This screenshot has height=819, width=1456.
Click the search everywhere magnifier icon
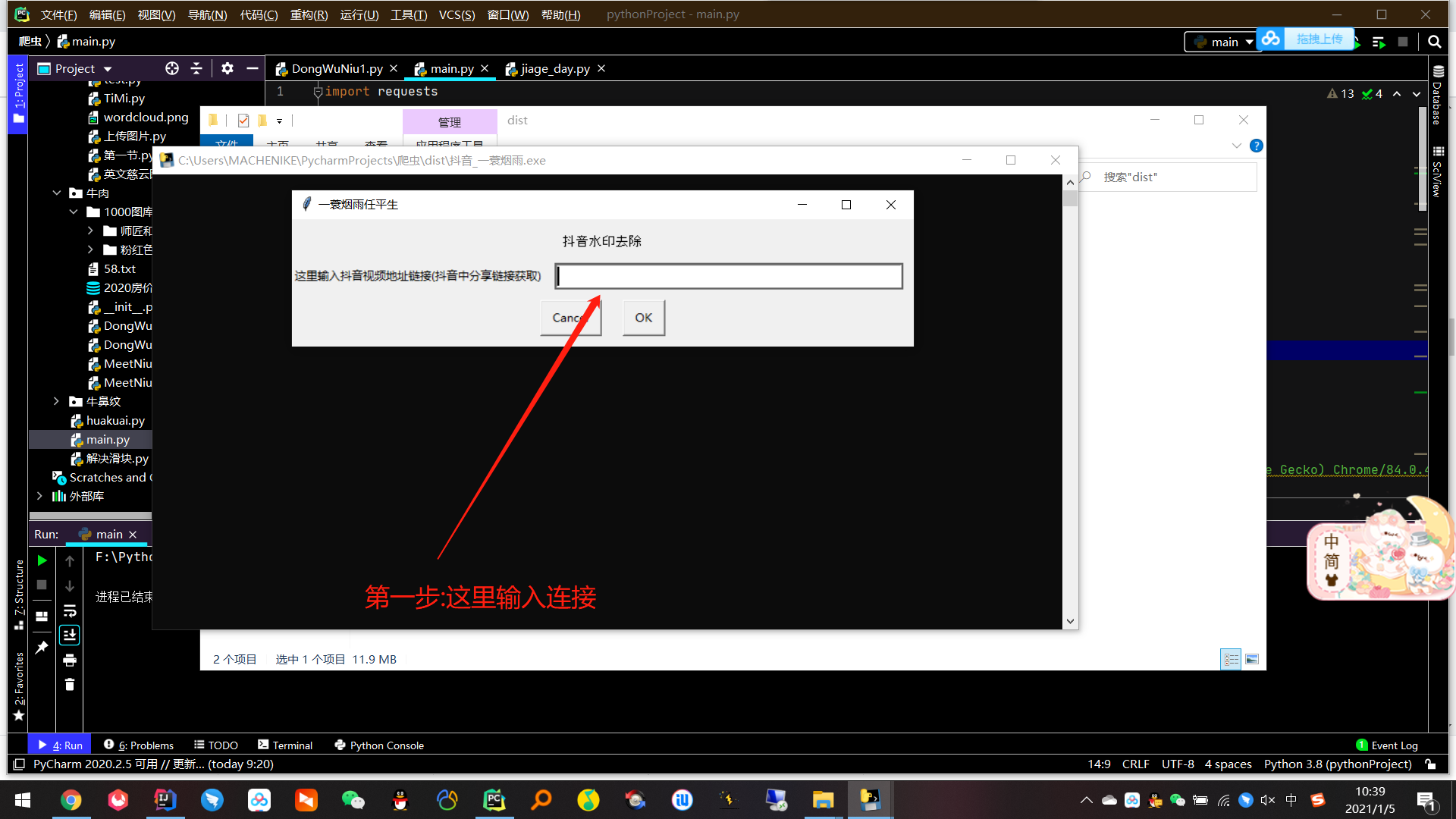tap(1434, 42)
